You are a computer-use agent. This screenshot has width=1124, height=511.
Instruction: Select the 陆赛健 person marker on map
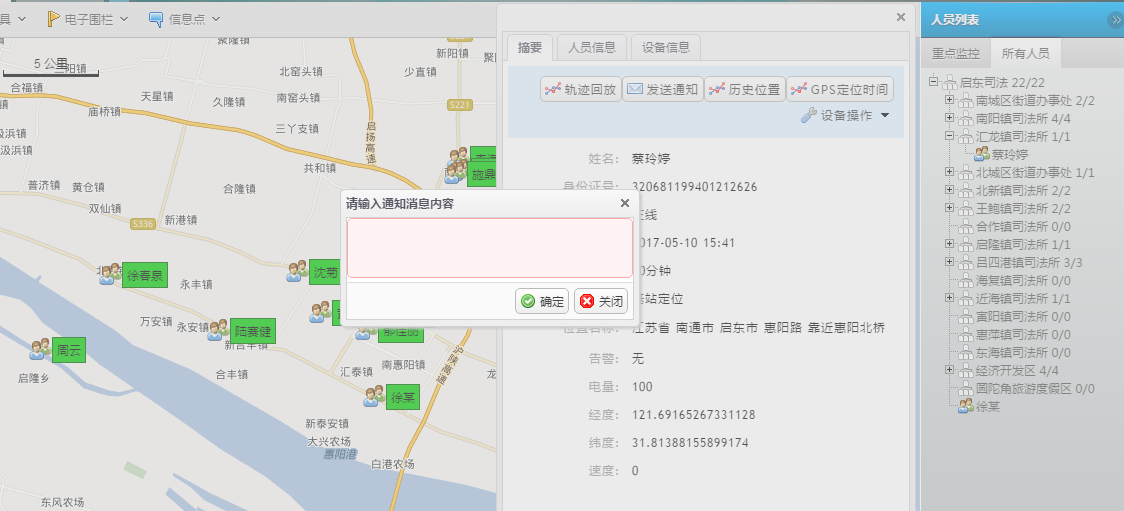coord(219,330)
